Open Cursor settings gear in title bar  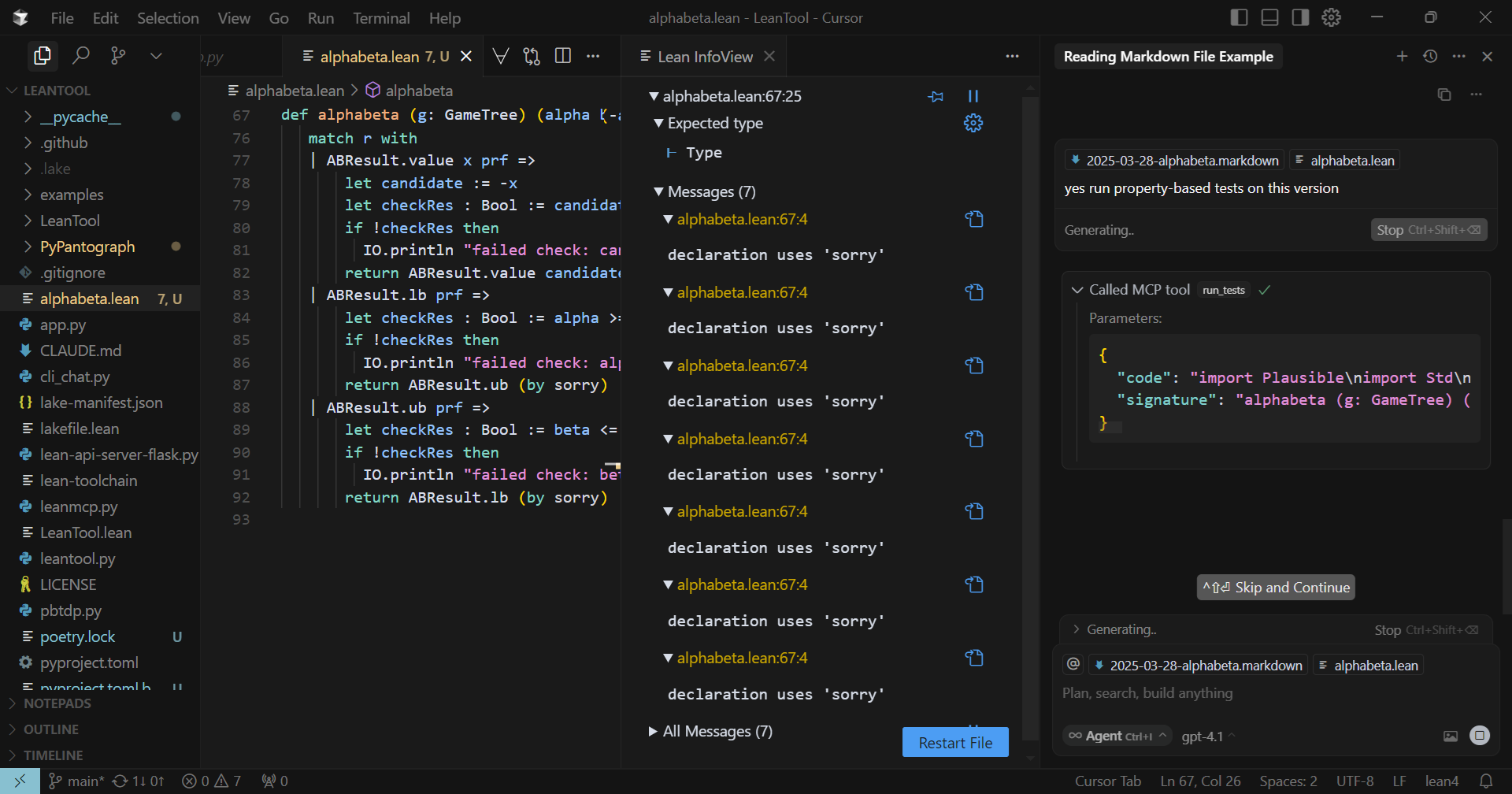click(1331, 17)
